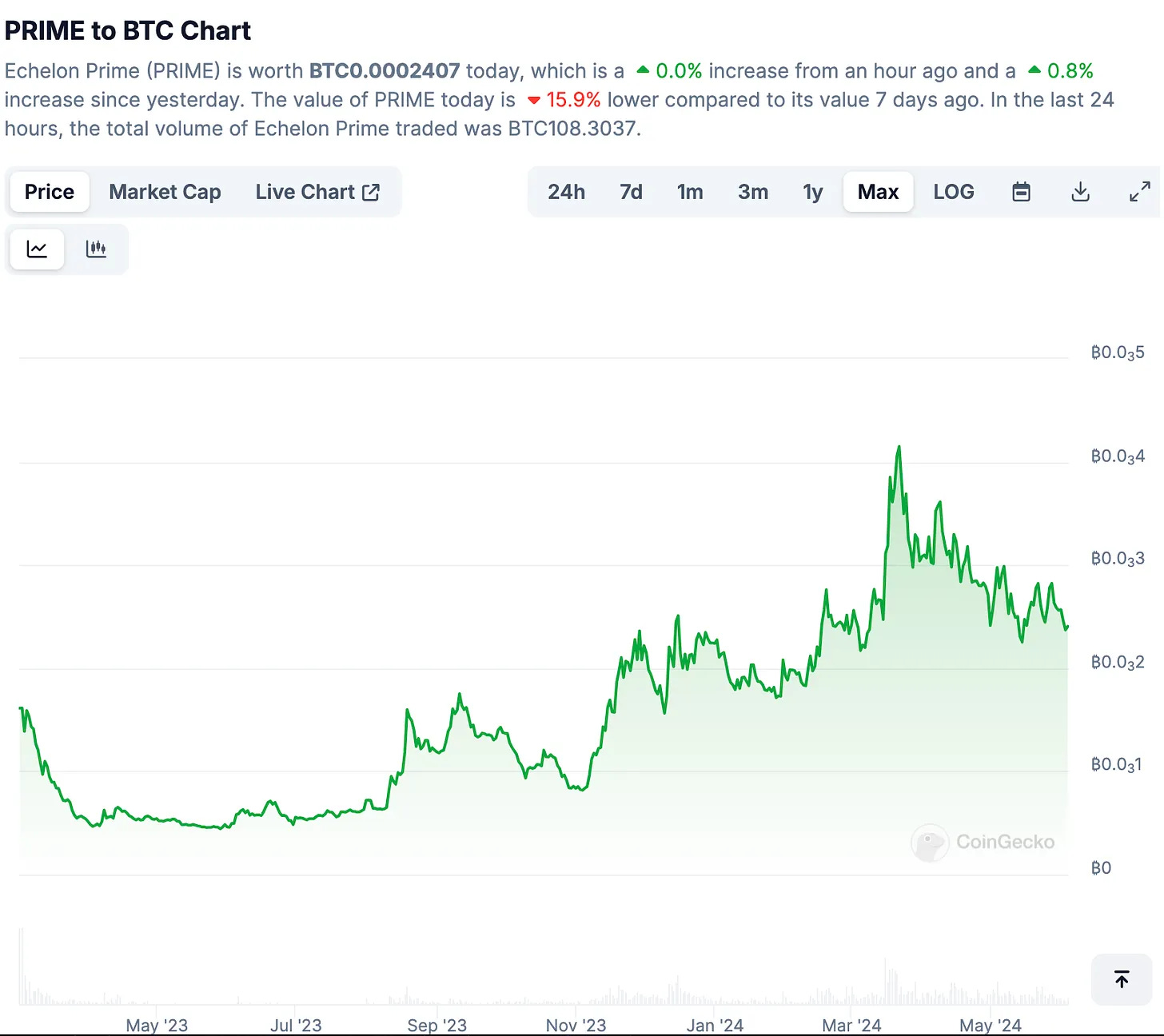Open the calendar date range picker
This screenshot has height=1036, width=1164.
1021,192
